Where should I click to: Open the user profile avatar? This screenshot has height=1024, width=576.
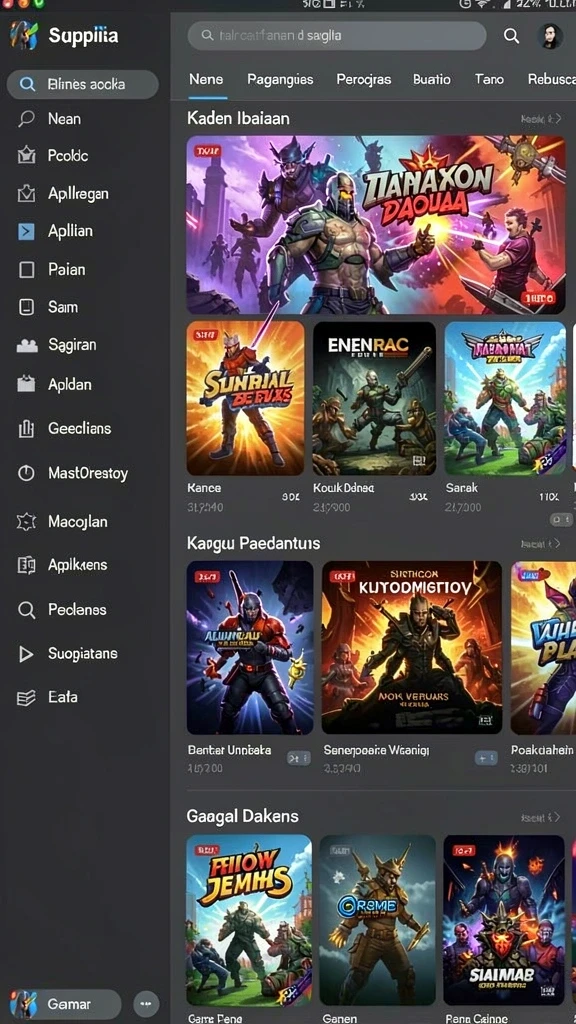(550, 37)
